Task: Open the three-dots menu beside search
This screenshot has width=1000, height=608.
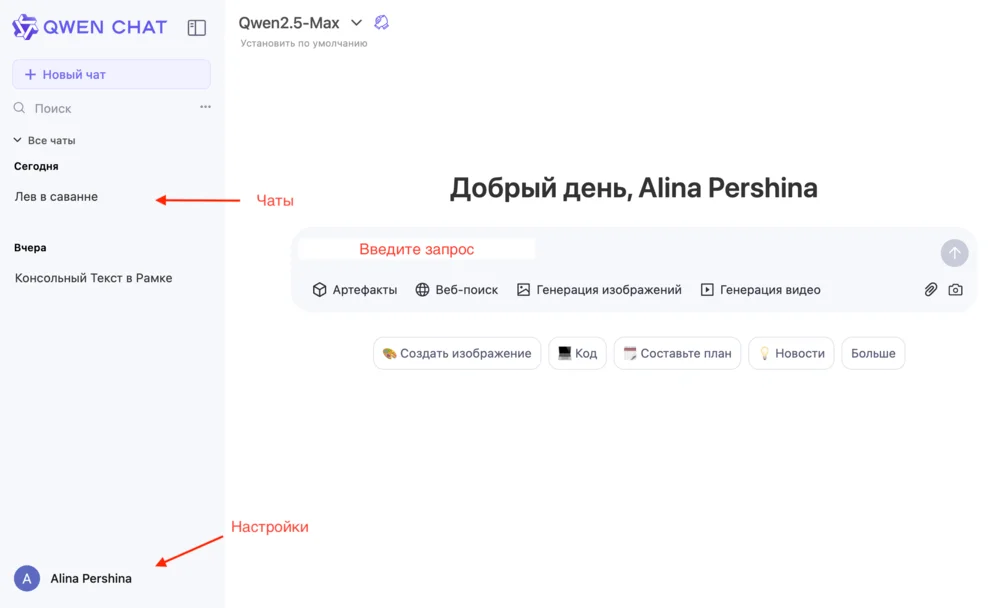Action: [205, 107]
